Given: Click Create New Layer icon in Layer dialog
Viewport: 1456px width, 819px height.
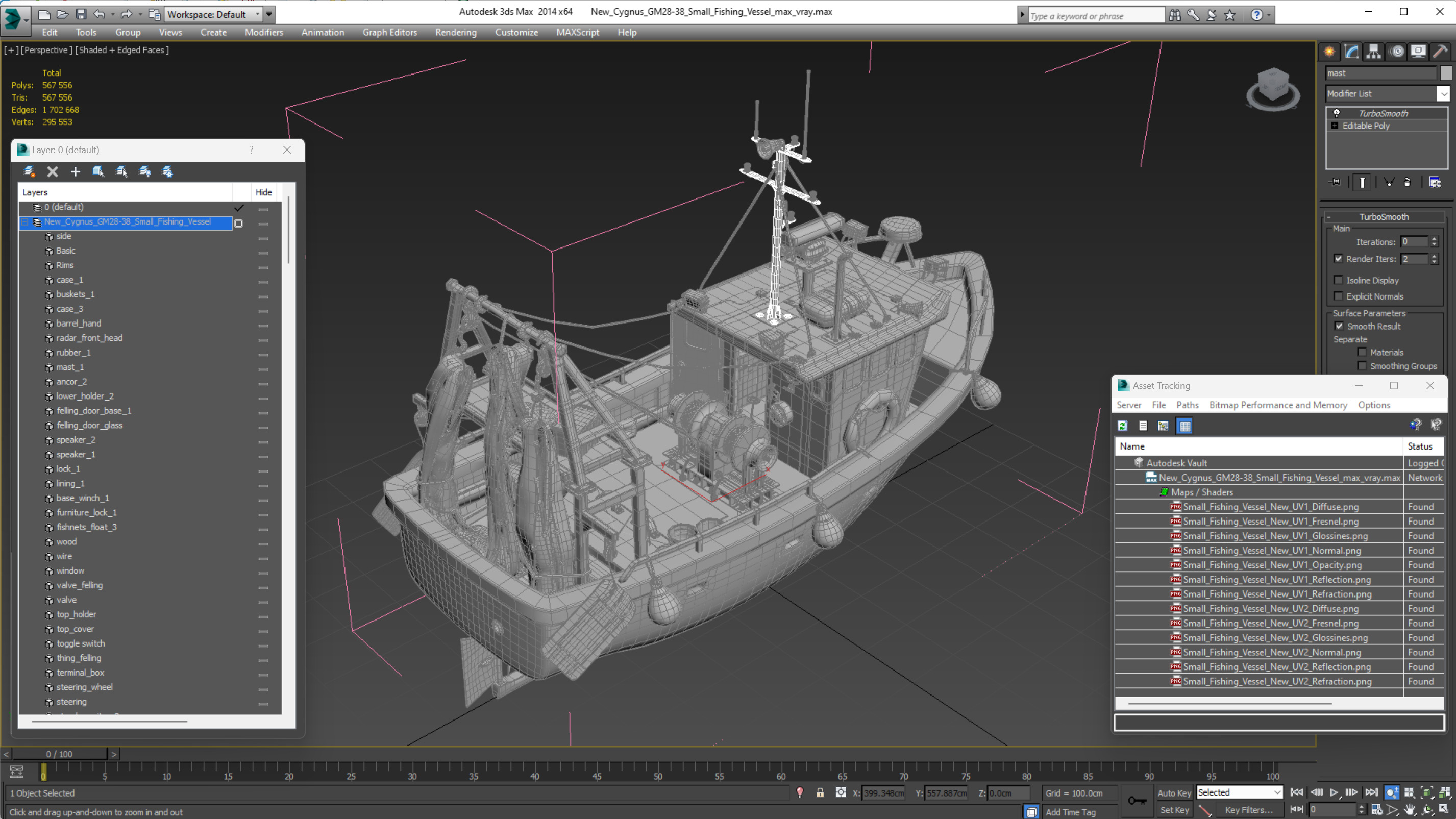Looking at the screenshot, I should (30, 171).
